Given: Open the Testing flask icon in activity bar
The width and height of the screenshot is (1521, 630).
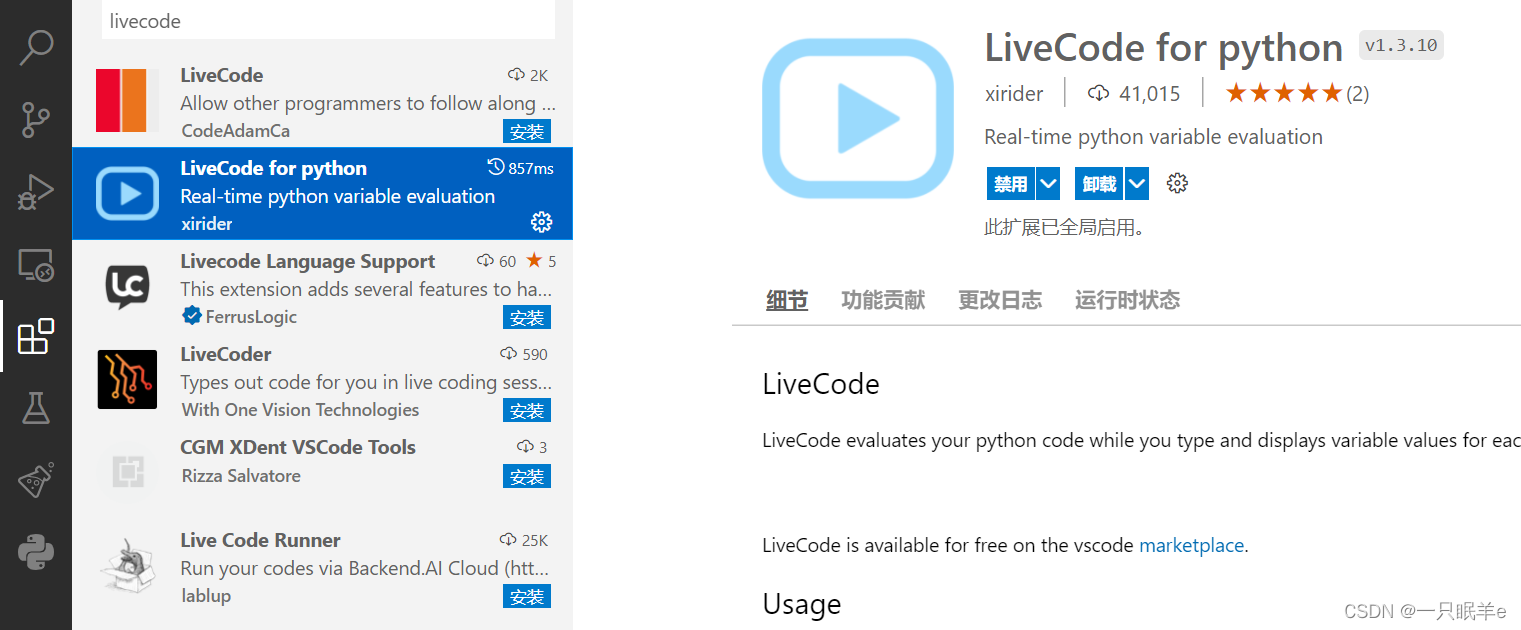Looking at the screenshot, I should click(x=36, y=408).
